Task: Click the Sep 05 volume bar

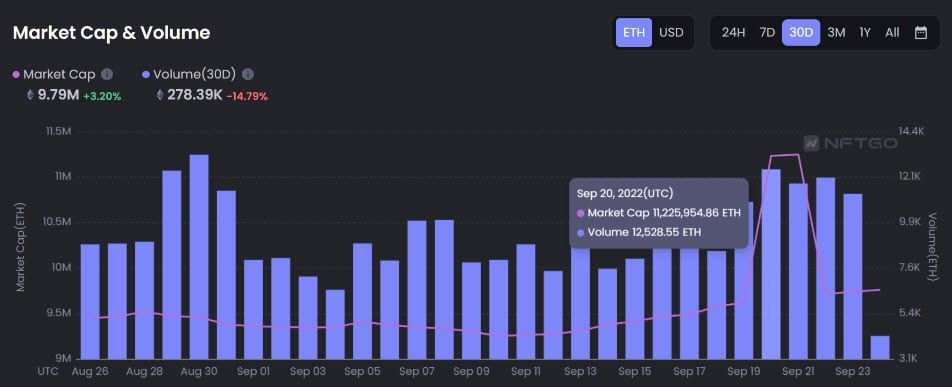Action: pyautogui.click(x=362, y=301)
